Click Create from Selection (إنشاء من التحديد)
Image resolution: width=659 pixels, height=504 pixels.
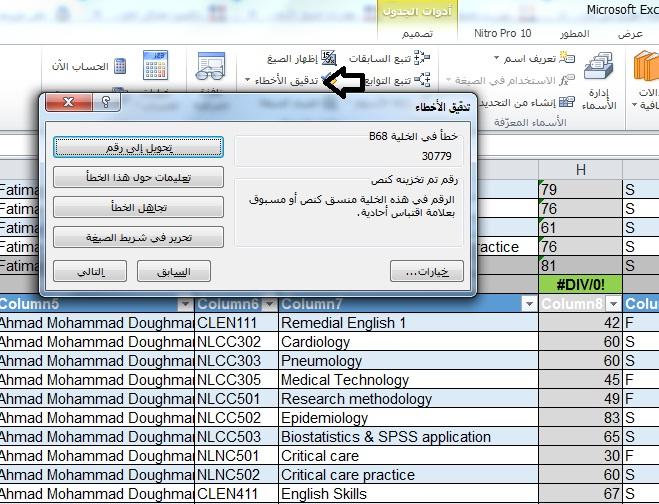[x=526, y=102]
